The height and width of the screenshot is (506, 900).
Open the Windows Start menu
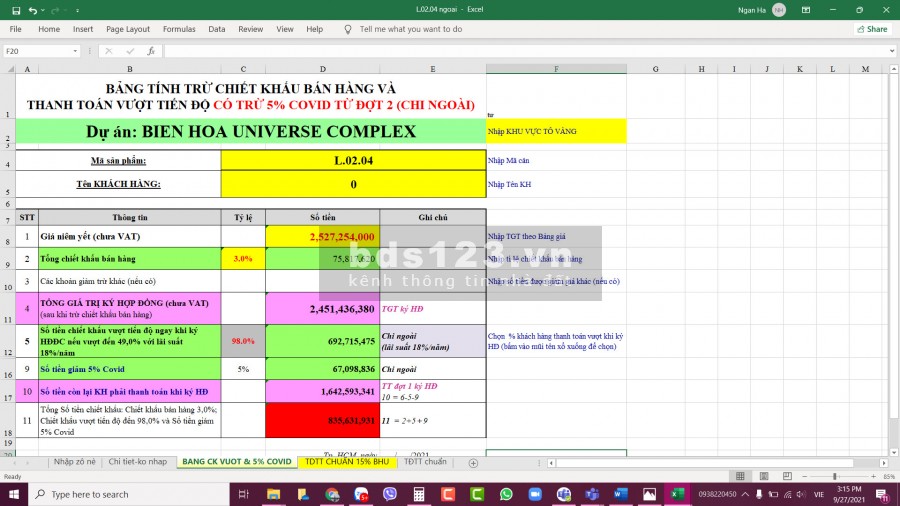14,495
